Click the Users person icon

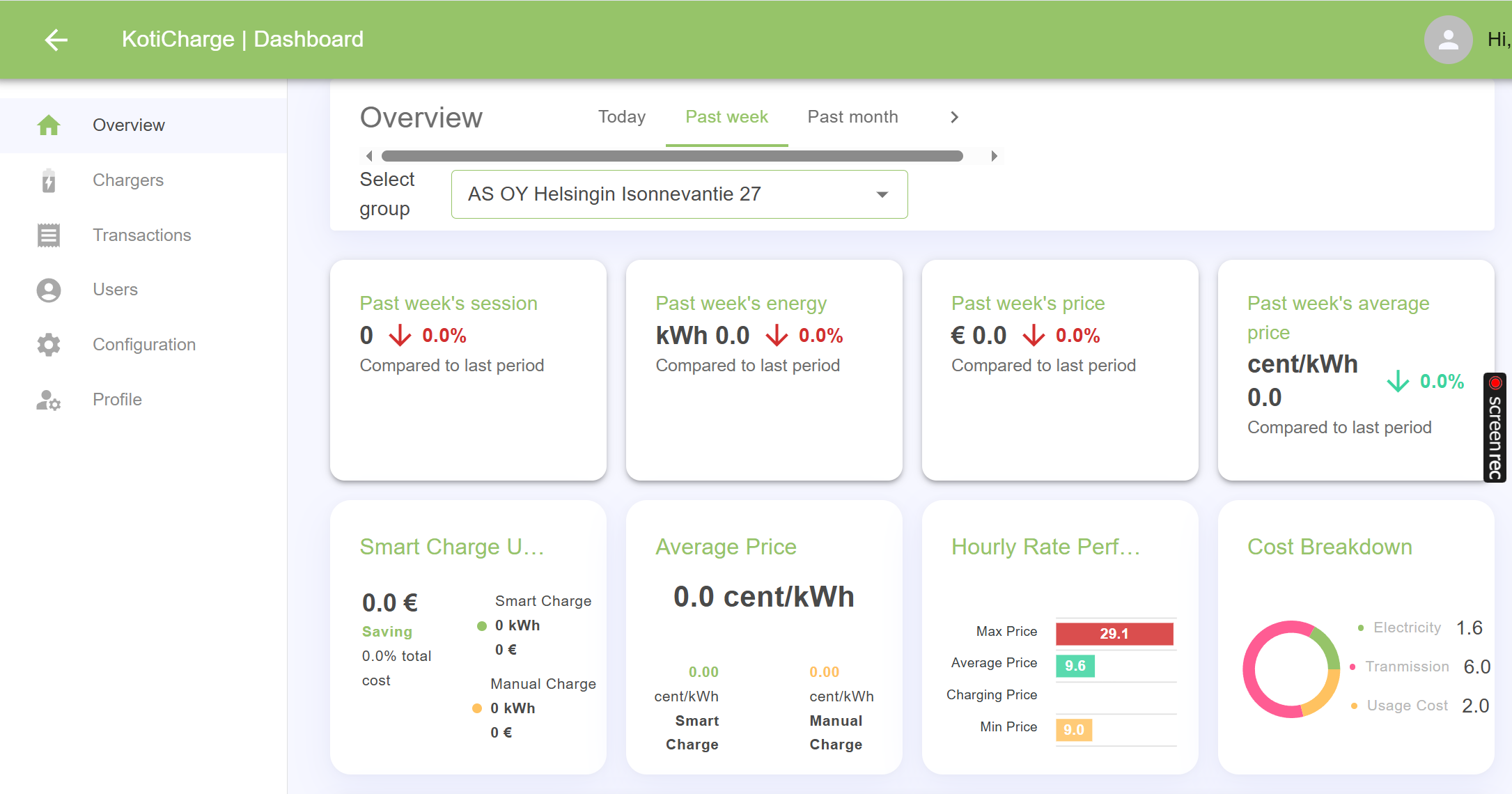pyautogui.click(x=49, y=290)
